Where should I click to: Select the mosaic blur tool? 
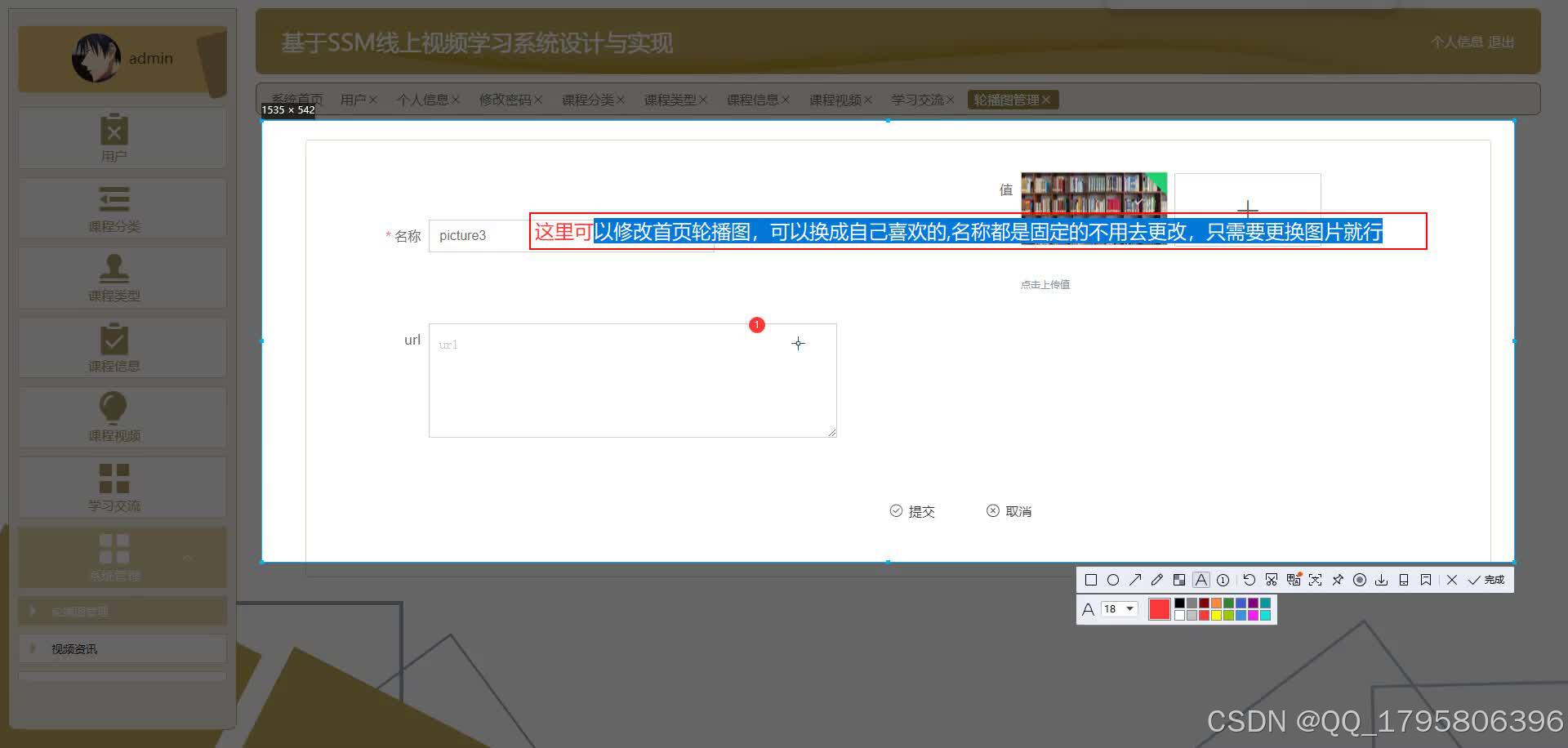pyautogui.click(x=1179, y=580)
